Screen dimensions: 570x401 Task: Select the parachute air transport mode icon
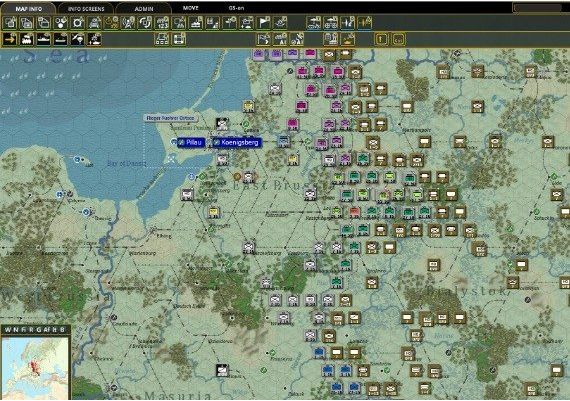pos(77,39)
